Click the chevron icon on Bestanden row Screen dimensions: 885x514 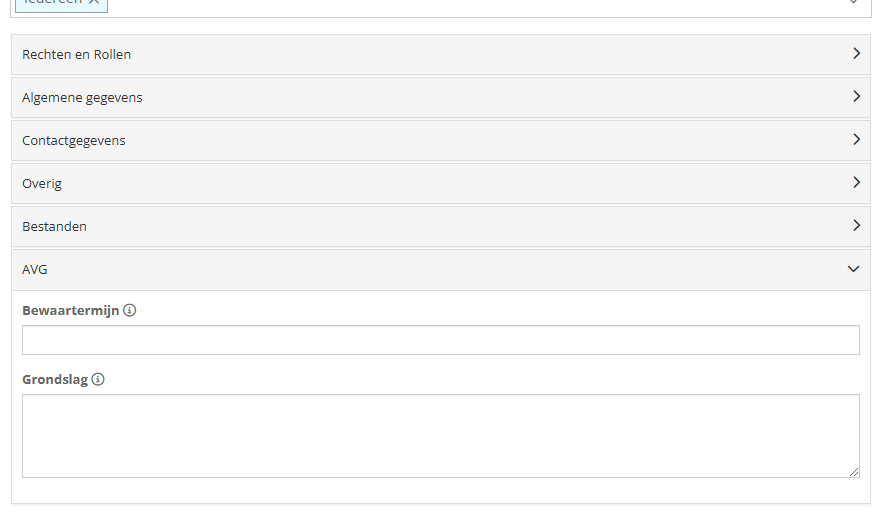coord(856,226)
